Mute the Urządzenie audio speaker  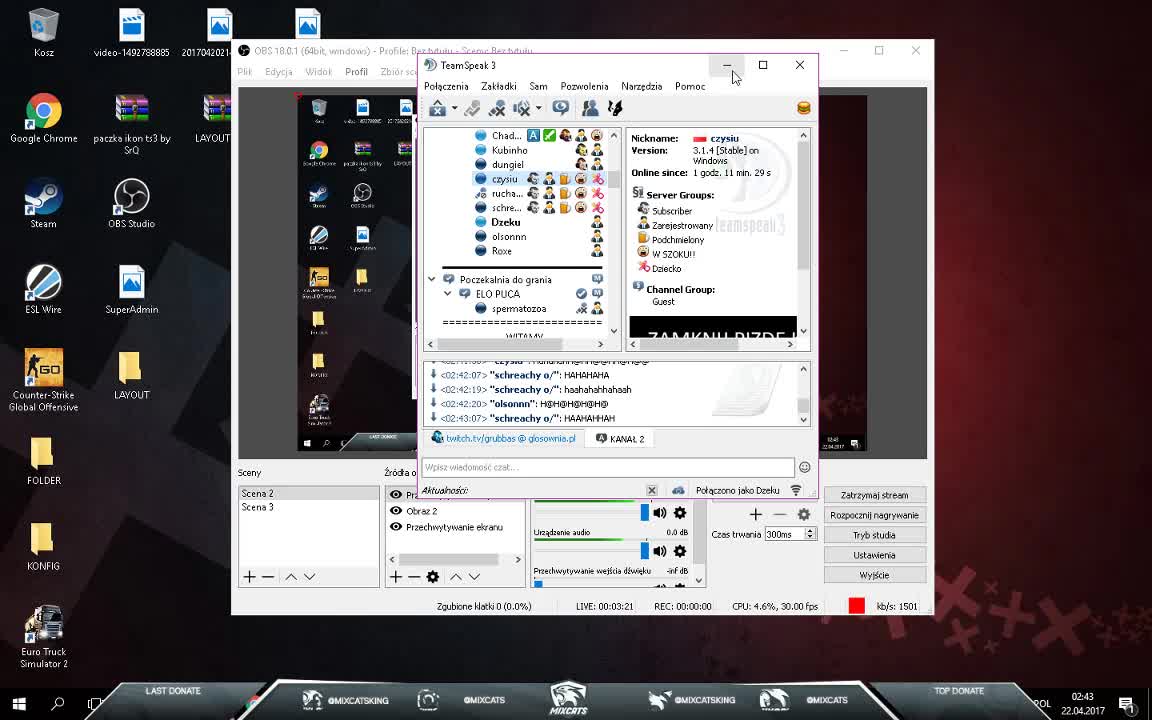click(660, 551)
